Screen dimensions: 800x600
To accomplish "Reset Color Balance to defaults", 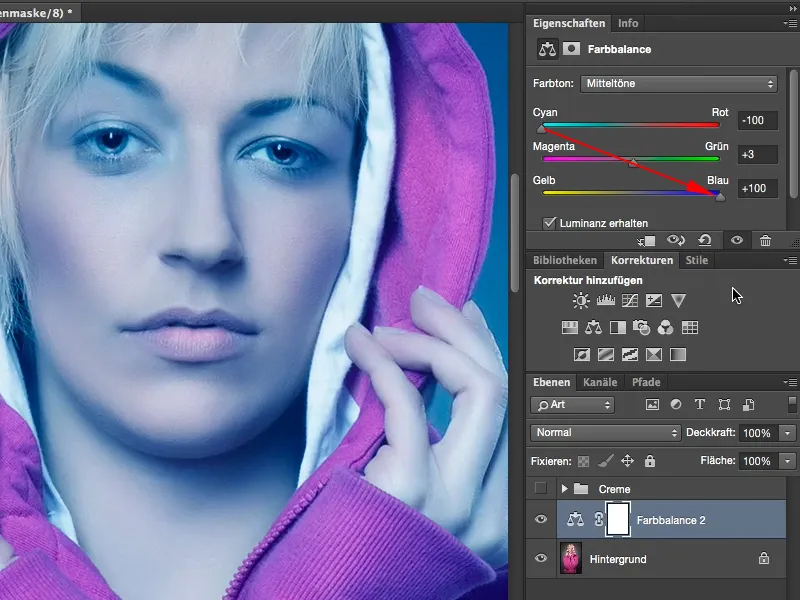I will point(704,240).
